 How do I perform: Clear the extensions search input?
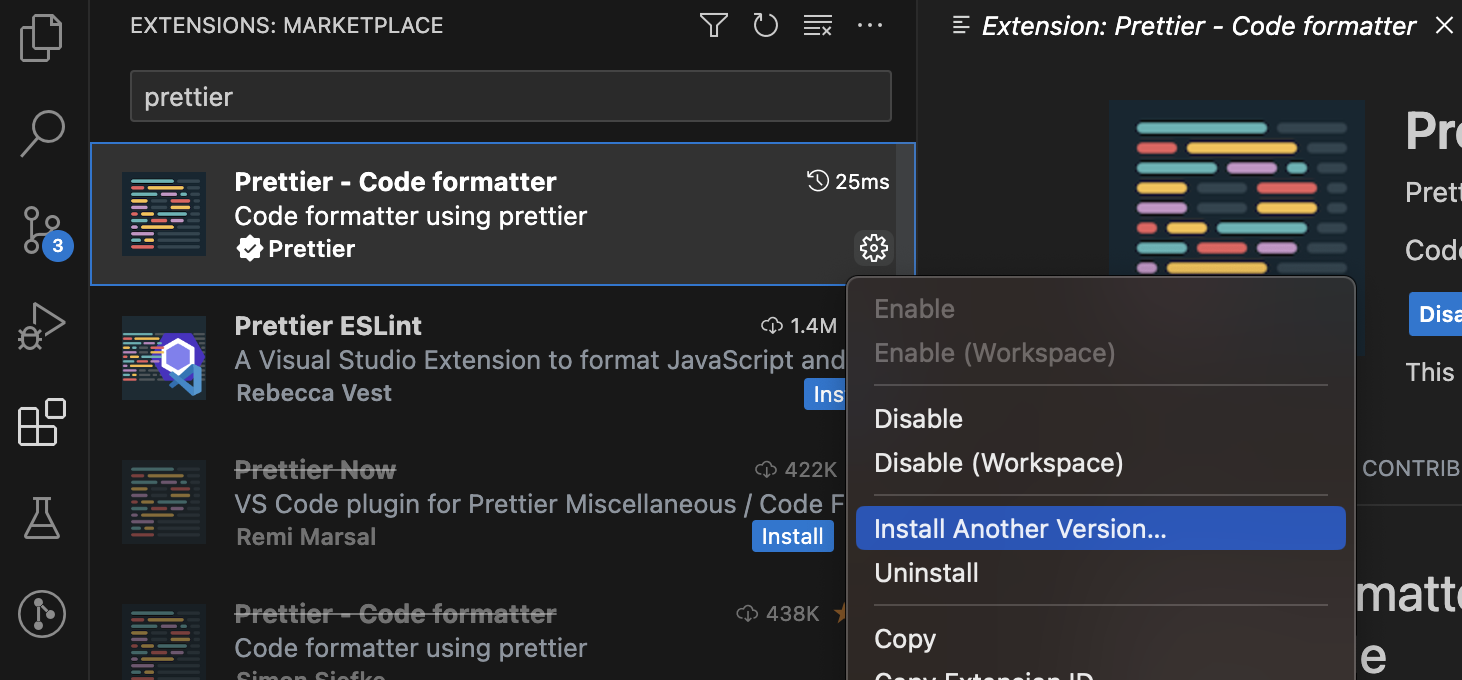click(817, 25)
